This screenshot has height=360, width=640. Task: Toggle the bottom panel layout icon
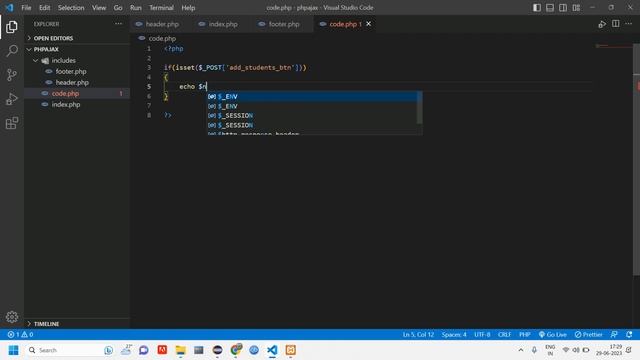tap(550, 8)
